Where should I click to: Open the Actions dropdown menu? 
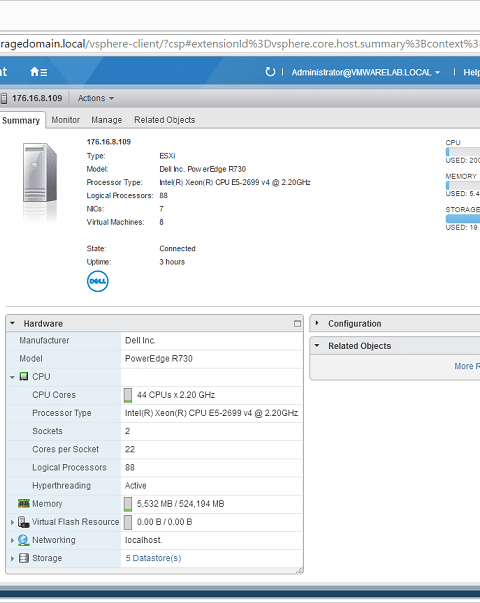pos(96,98)
